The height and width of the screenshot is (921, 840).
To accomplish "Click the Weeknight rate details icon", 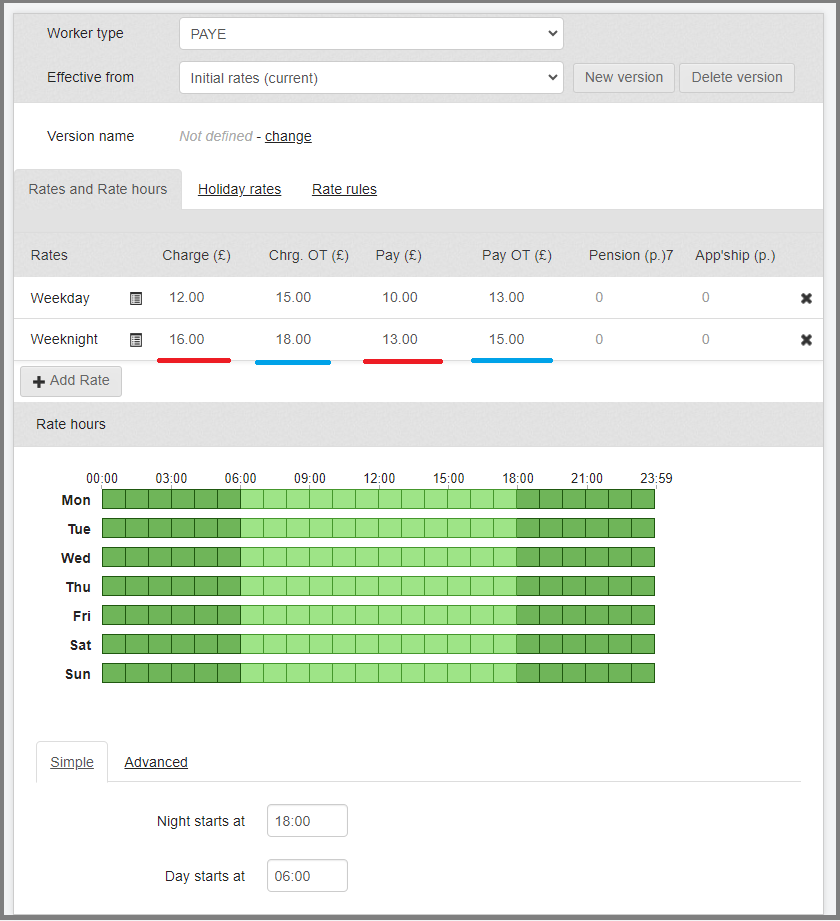I will pos(136,340).
